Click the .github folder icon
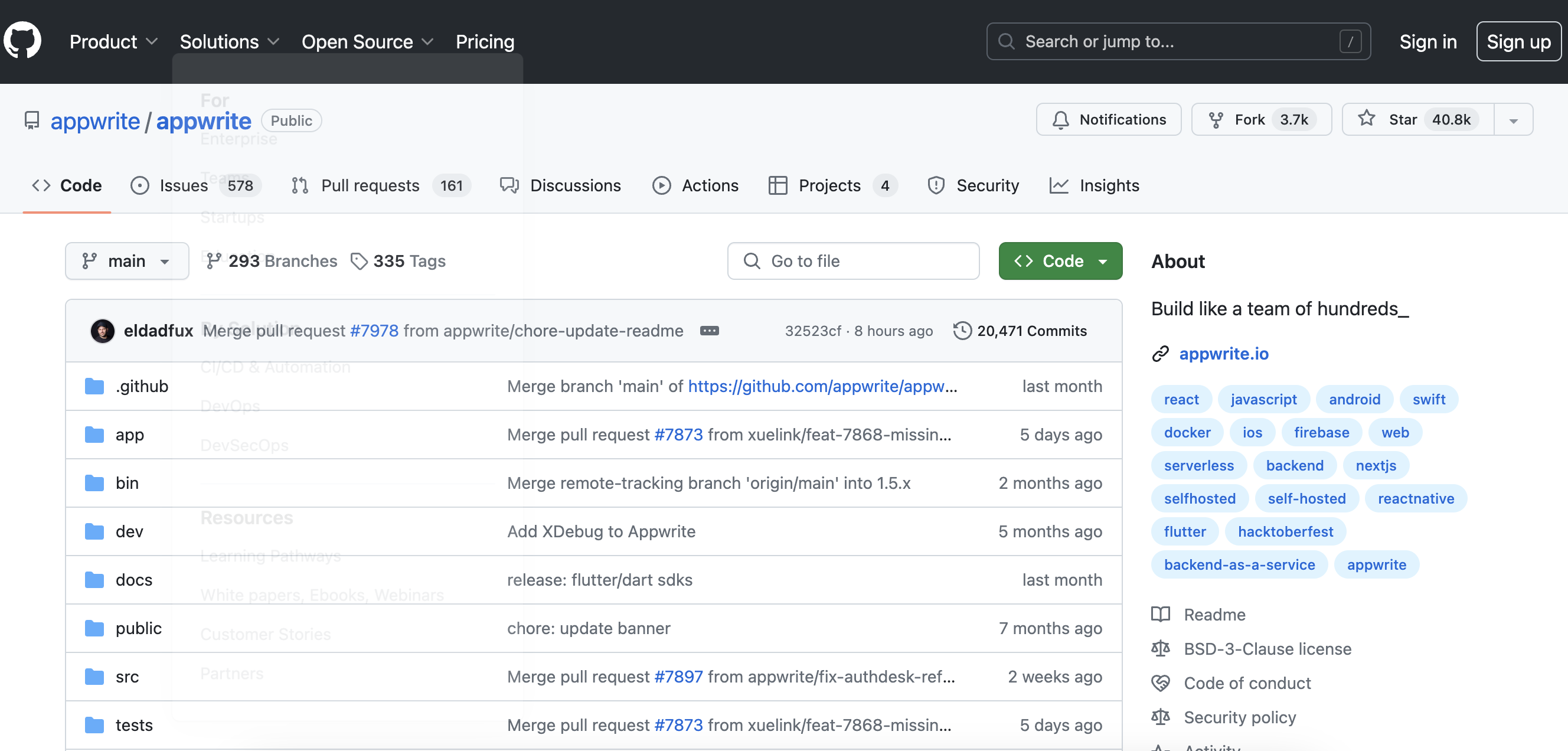Viewport: 1568px width, 751px height. point(94,386)
